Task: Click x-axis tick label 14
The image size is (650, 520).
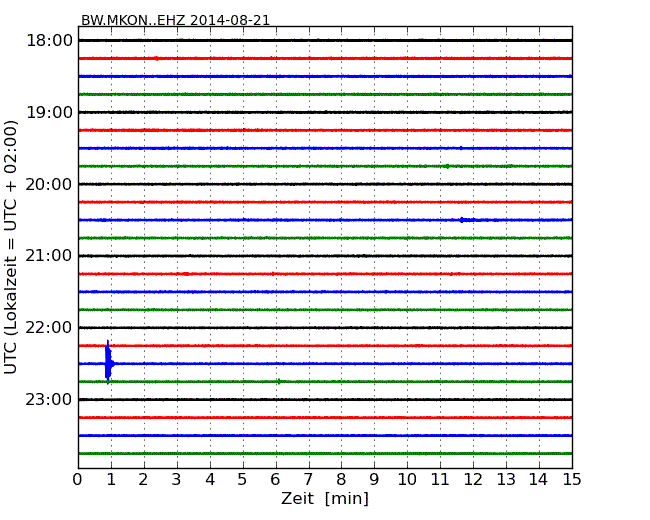Action: point(538,480)
